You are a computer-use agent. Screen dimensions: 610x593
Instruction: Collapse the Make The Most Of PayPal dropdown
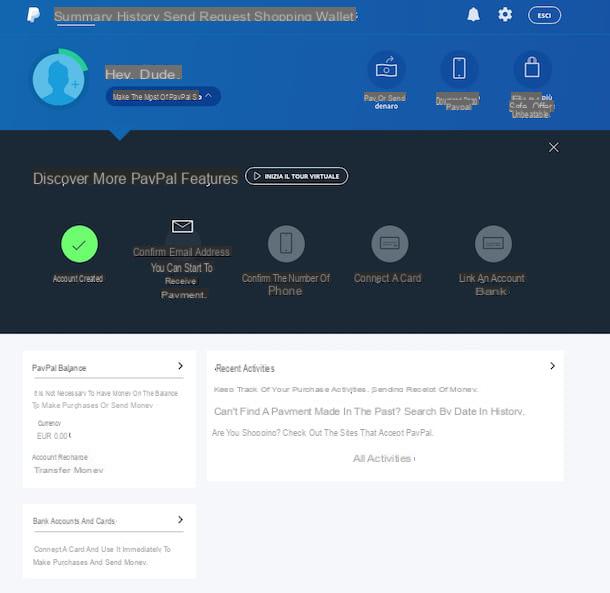[x=163, y=96]
